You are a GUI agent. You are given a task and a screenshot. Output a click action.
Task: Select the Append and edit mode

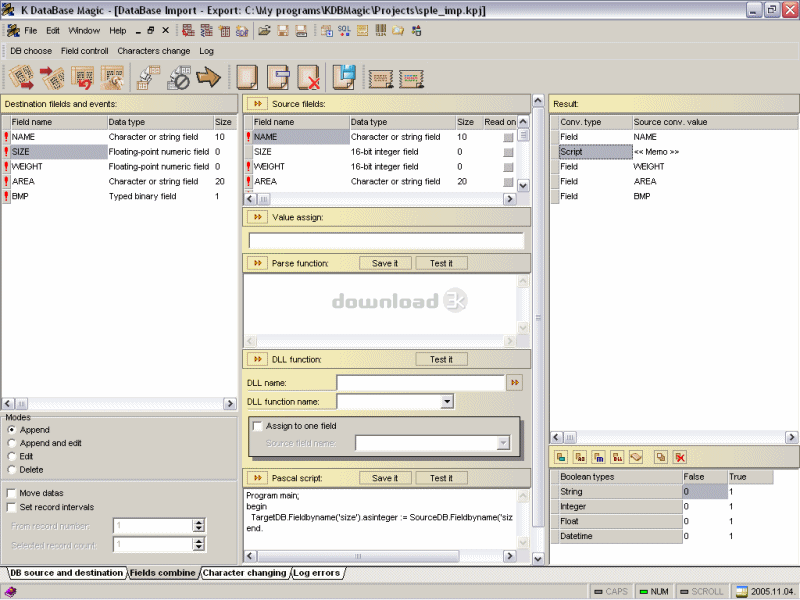(x=12, y=443)
